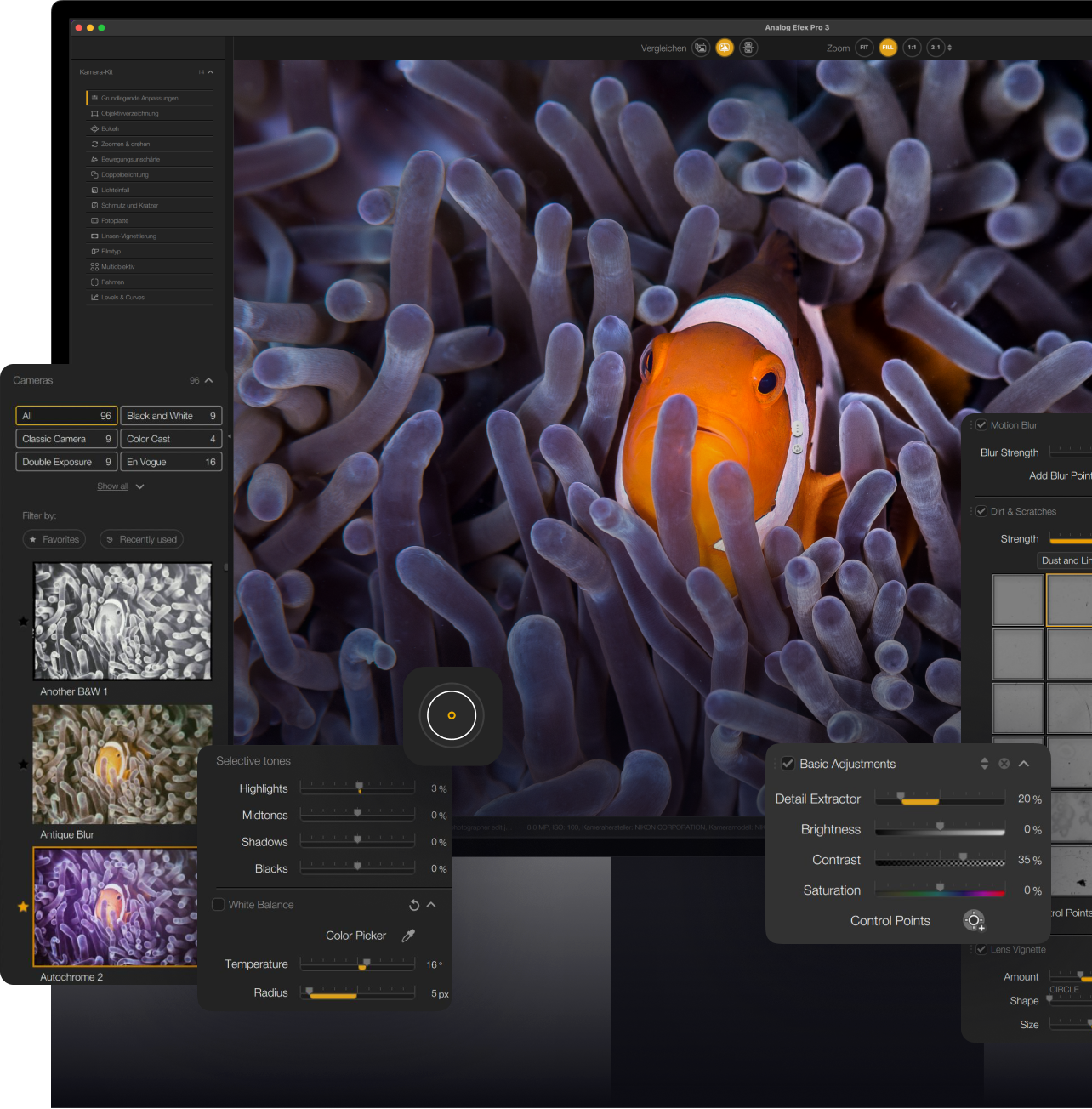Disable the Basic Adjustments checkbox
This screenshot has width=1092, height=1109.
click(788, 764)
